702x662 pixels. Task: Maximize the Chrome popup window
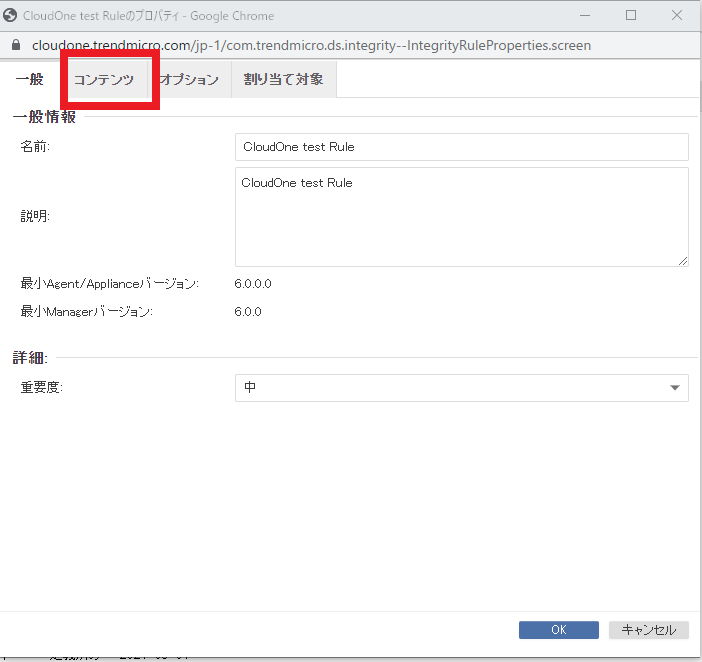(631, 16)
